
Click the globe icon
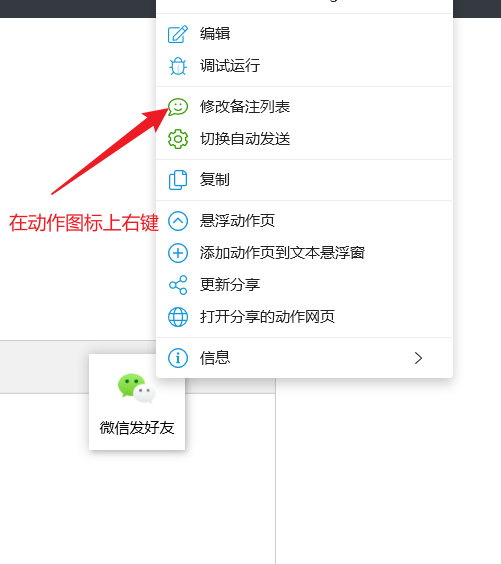click(178, 317)
